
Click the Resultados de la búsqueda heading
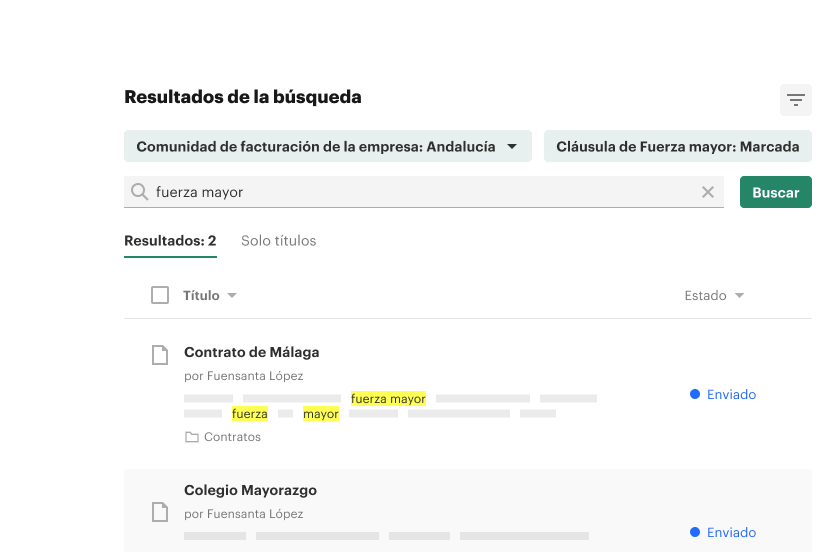[x=243, y=97]
